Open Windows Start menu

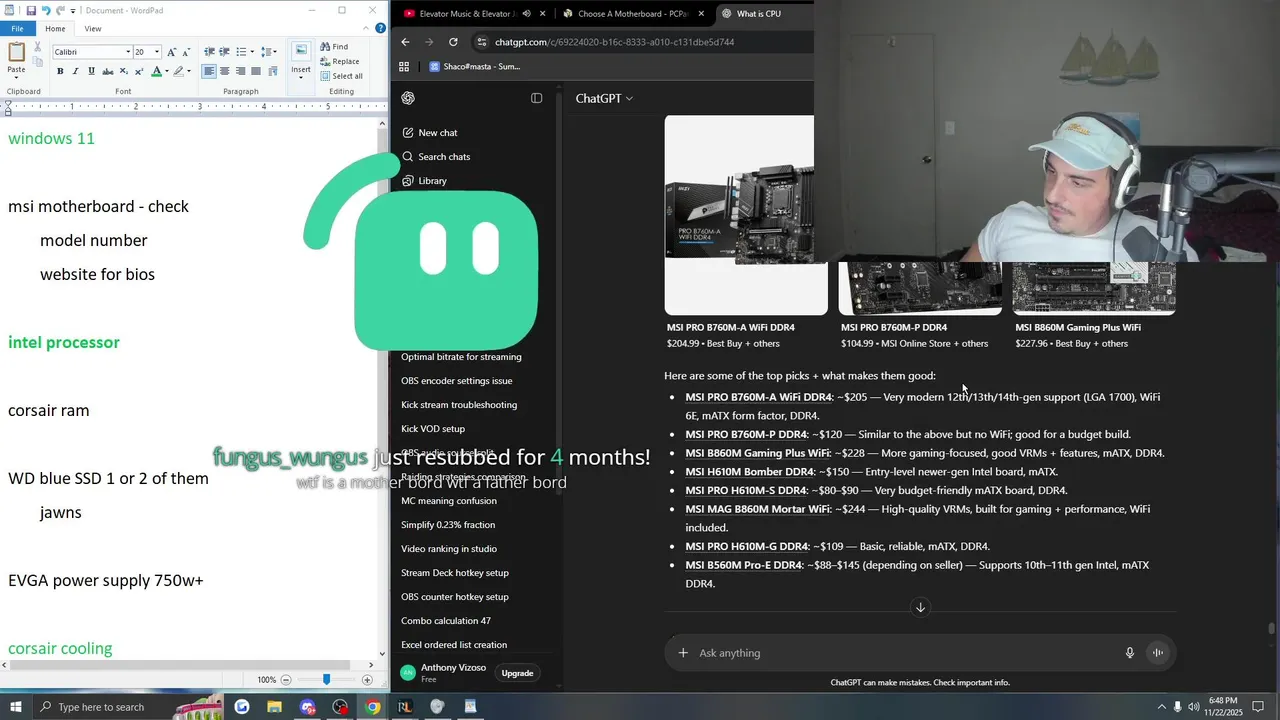17,707
